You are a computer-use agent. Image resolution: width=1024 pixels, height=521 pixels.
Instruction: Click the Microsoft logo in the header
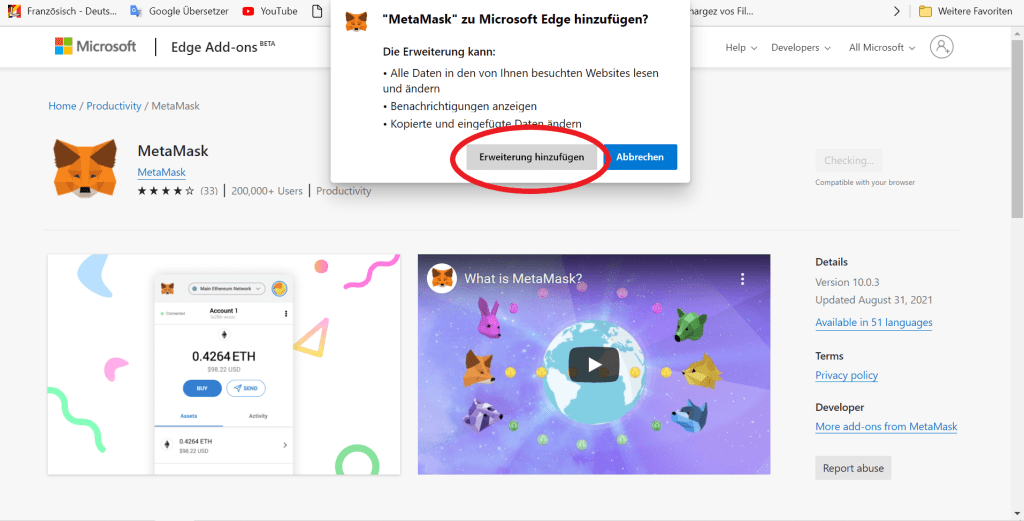coord(95,47)
